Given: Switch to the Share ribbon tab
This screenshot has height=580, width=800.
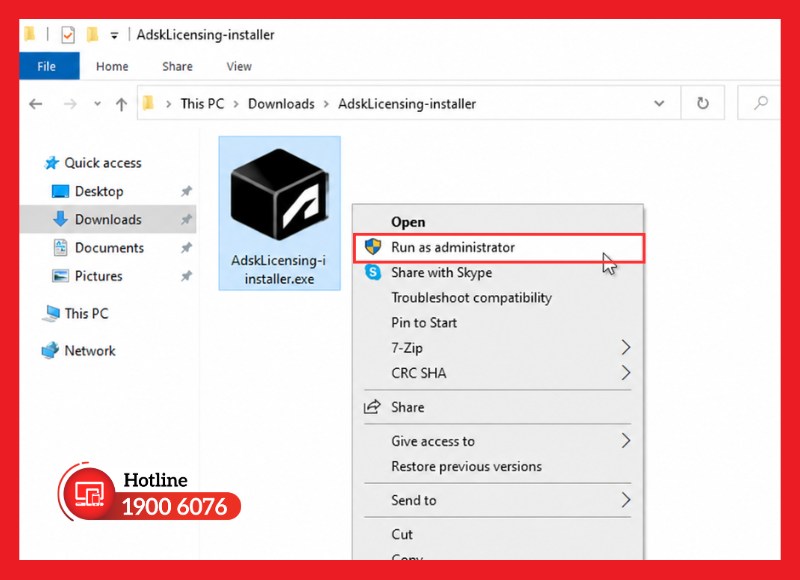Looking at the screenshot, I should (177, 66).
